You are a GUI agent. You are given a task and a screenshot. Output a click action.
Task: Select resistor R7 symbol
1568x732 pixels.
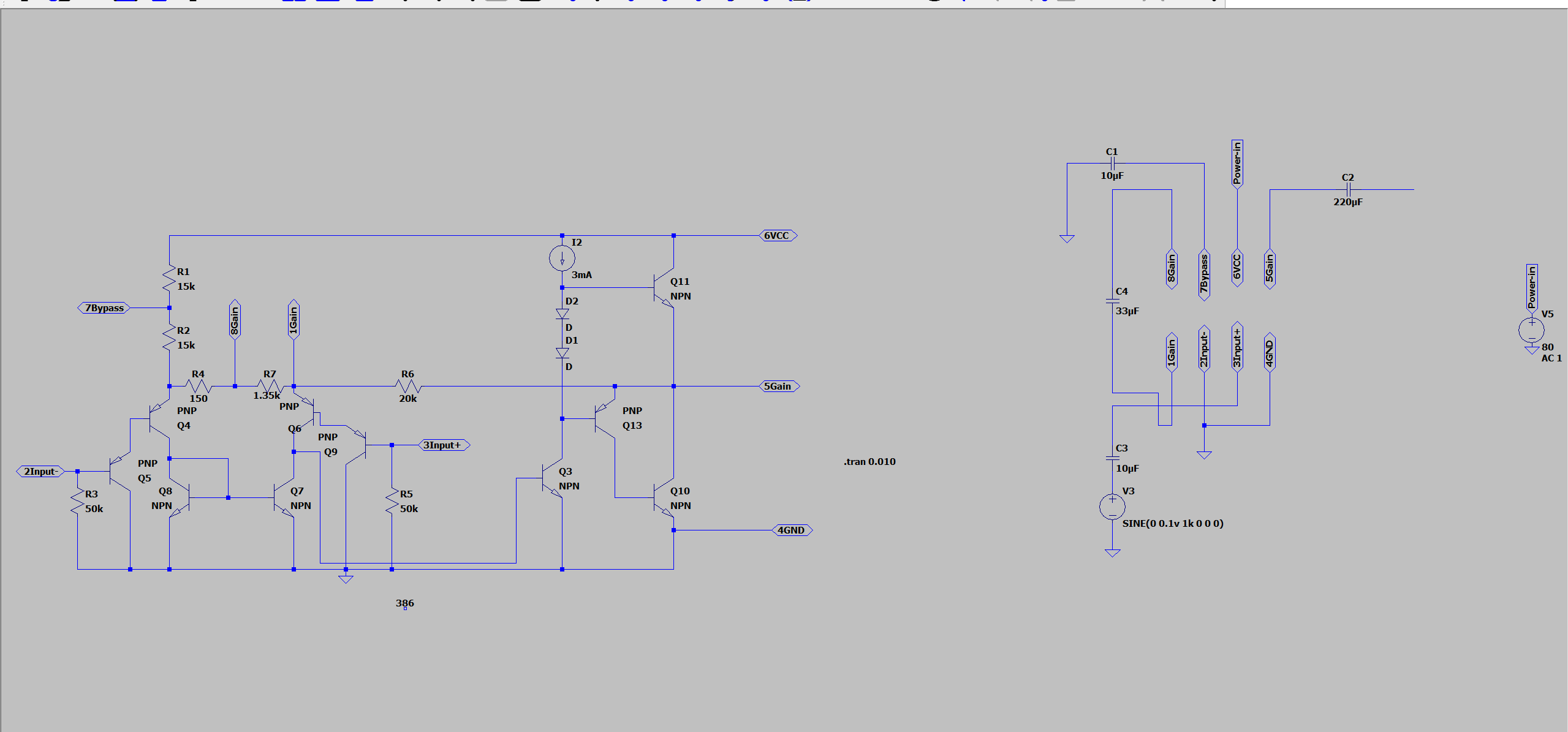coord(270,387)
